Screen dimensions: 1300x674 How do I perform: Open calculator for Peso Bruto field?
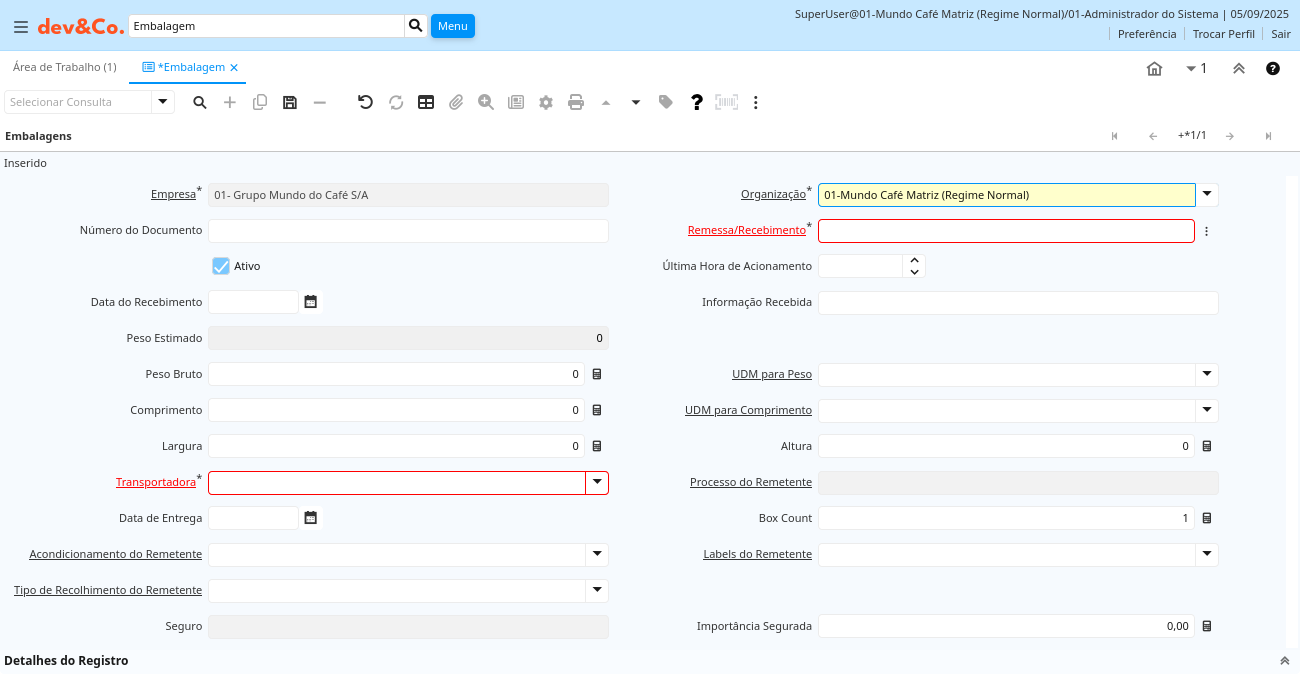[x=597, y=374]
